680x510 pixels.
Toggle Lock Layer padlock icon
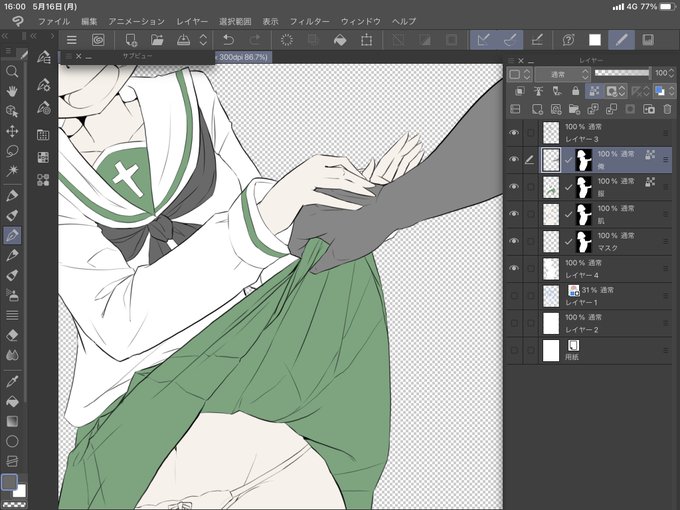coord(575,91)
